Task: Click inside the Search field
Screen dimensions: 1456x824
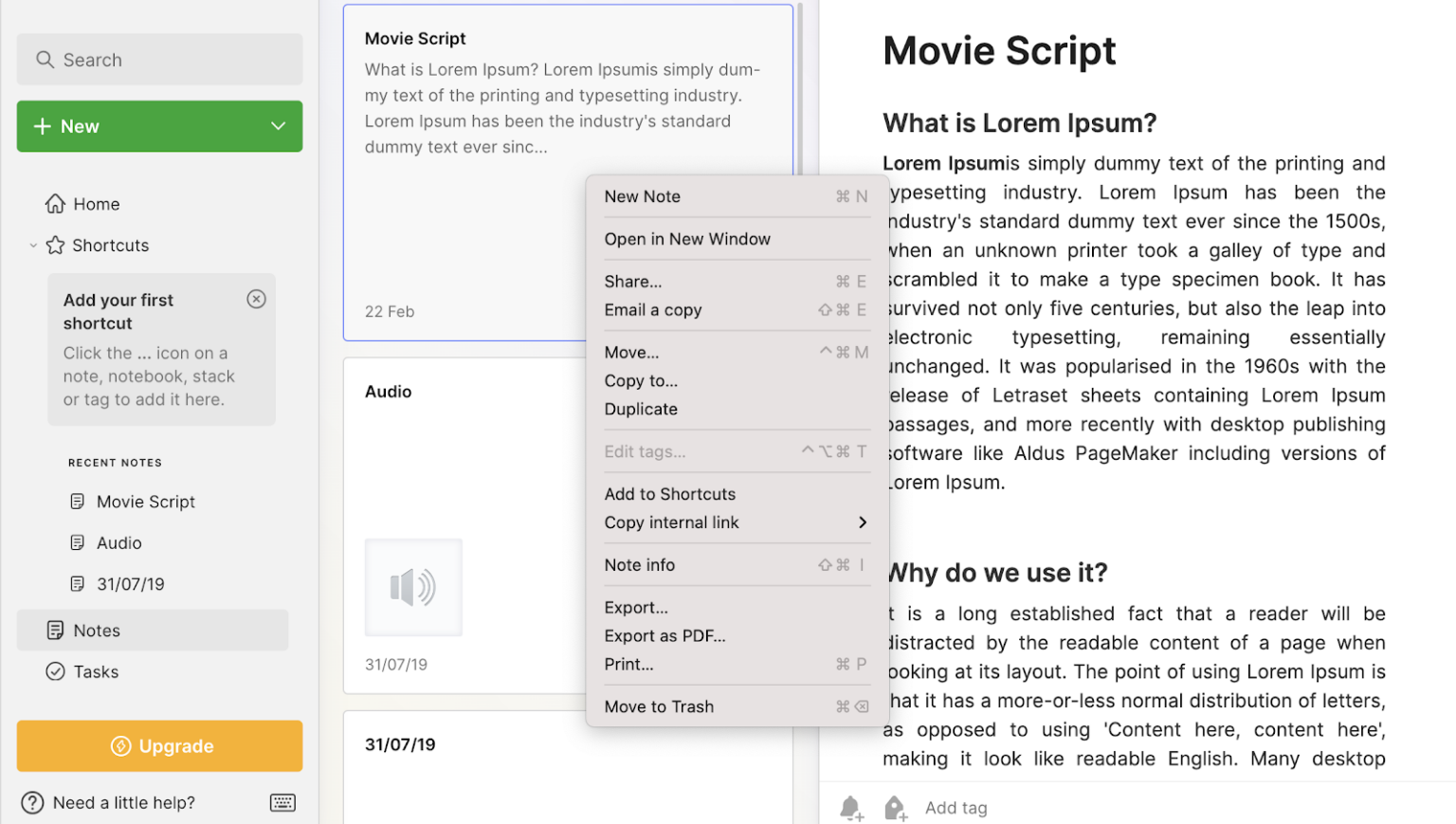Action: (159, 59)
